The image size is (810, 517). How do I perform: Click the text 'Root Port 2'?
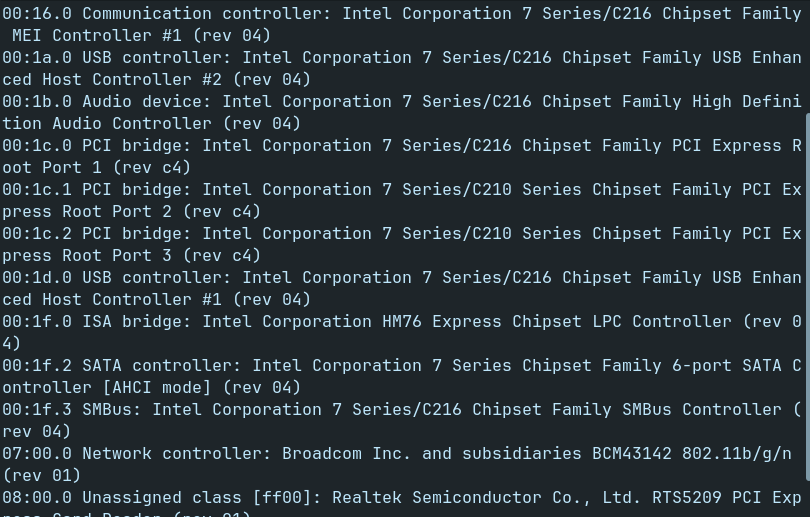click(x=117, y=212)
